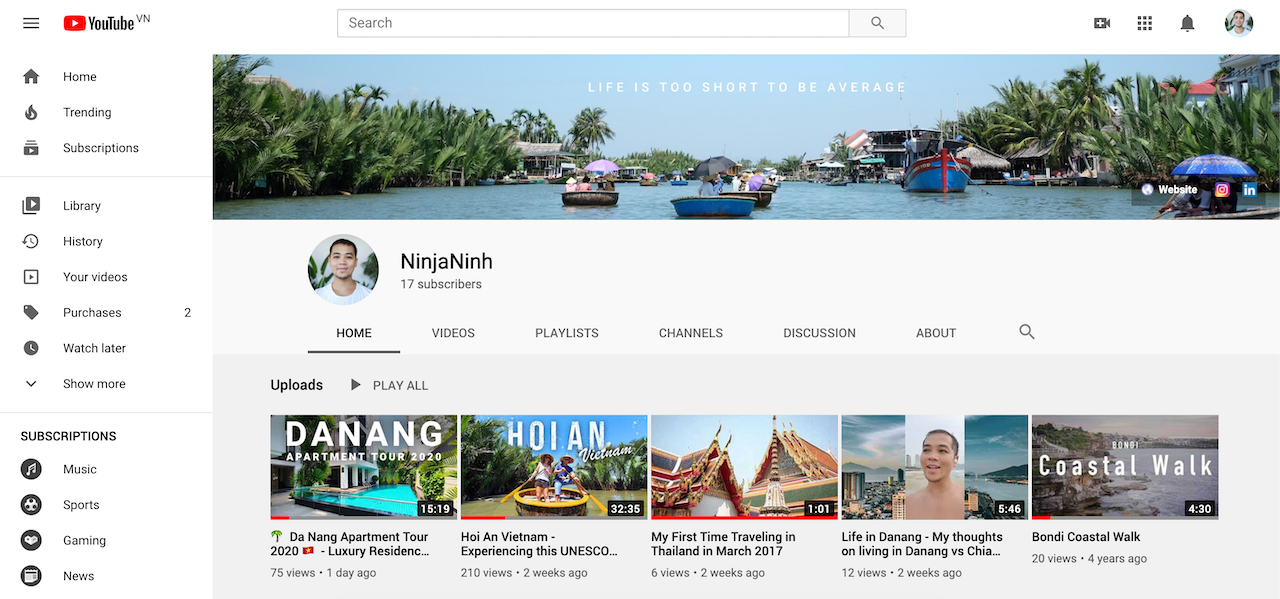Click the NinjaNinh channel name

point(446,262)
